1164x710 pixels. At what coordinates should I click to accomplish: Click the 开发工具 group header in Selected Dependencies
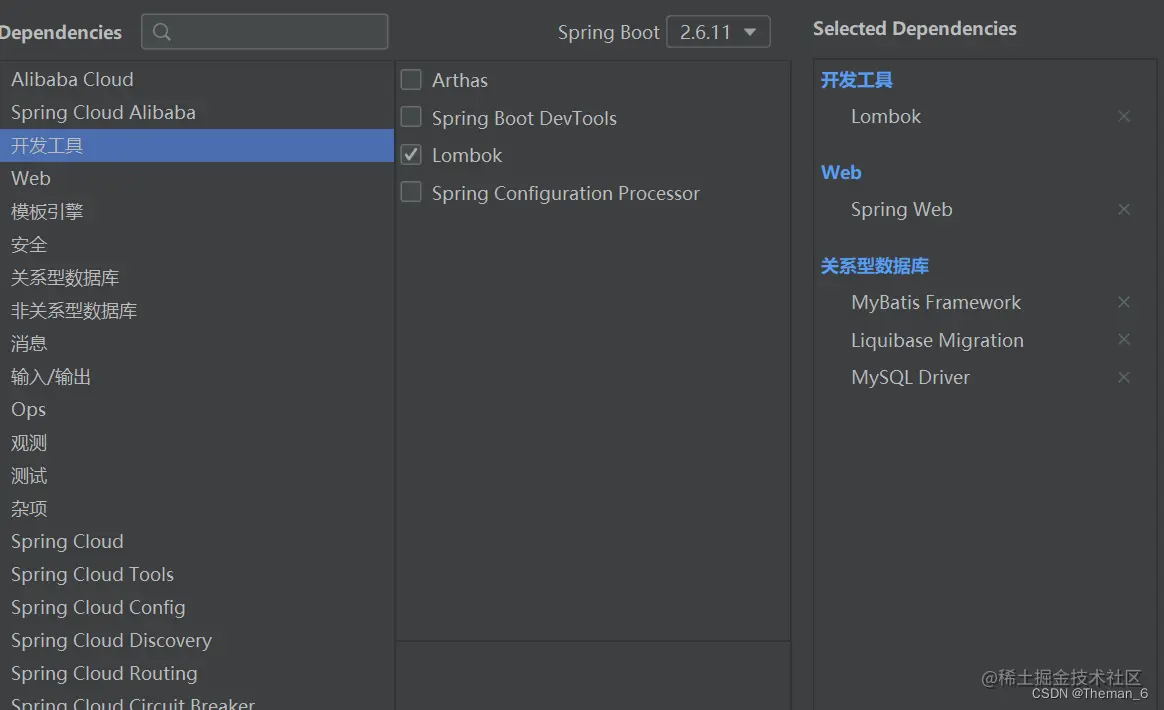click(x=857, y=79)
